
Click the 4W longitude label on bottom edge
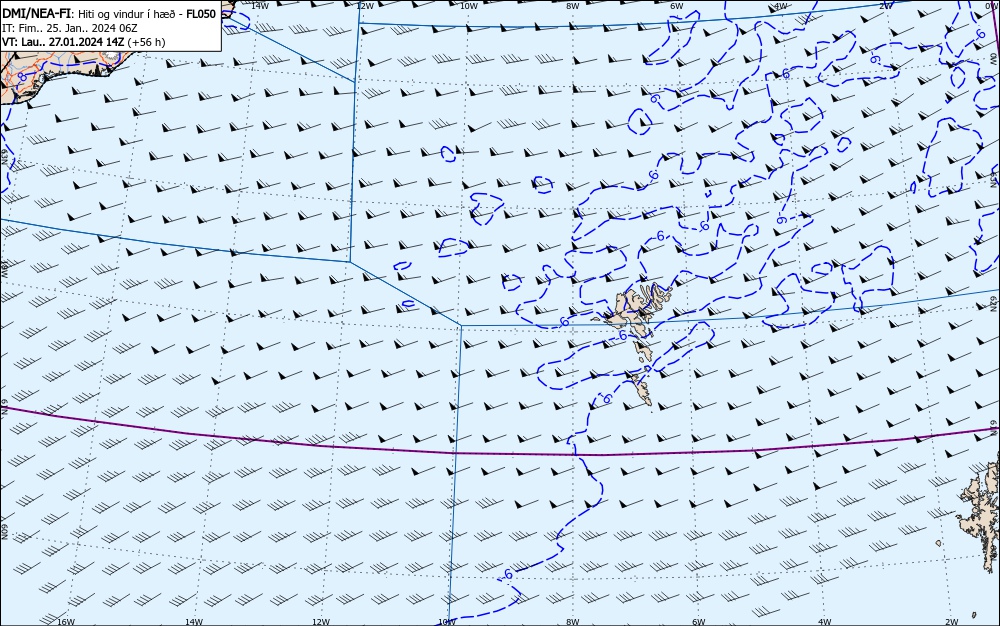(x=824, y=622)
